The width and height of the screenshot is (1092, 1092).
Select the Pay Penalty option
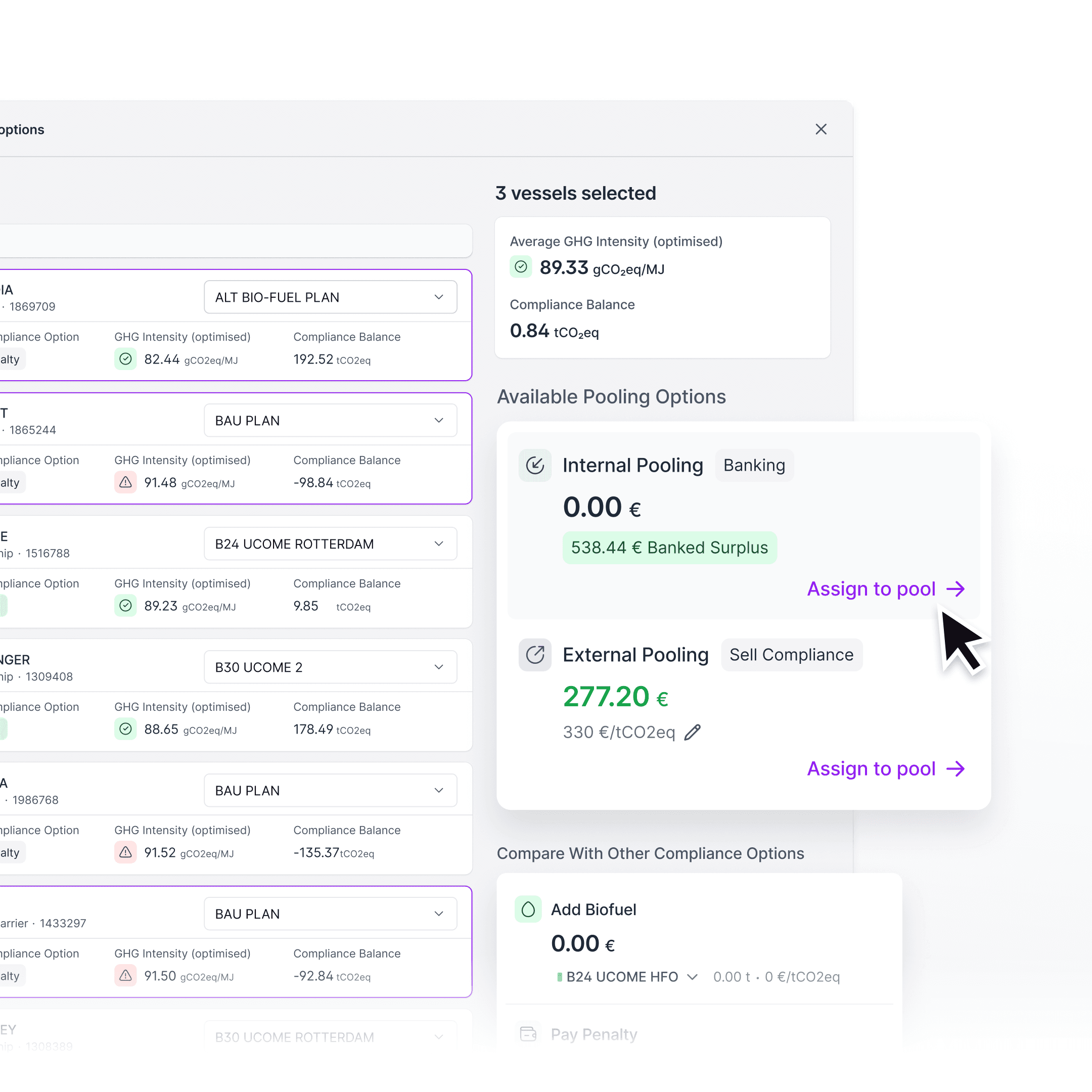point(594,1034)
